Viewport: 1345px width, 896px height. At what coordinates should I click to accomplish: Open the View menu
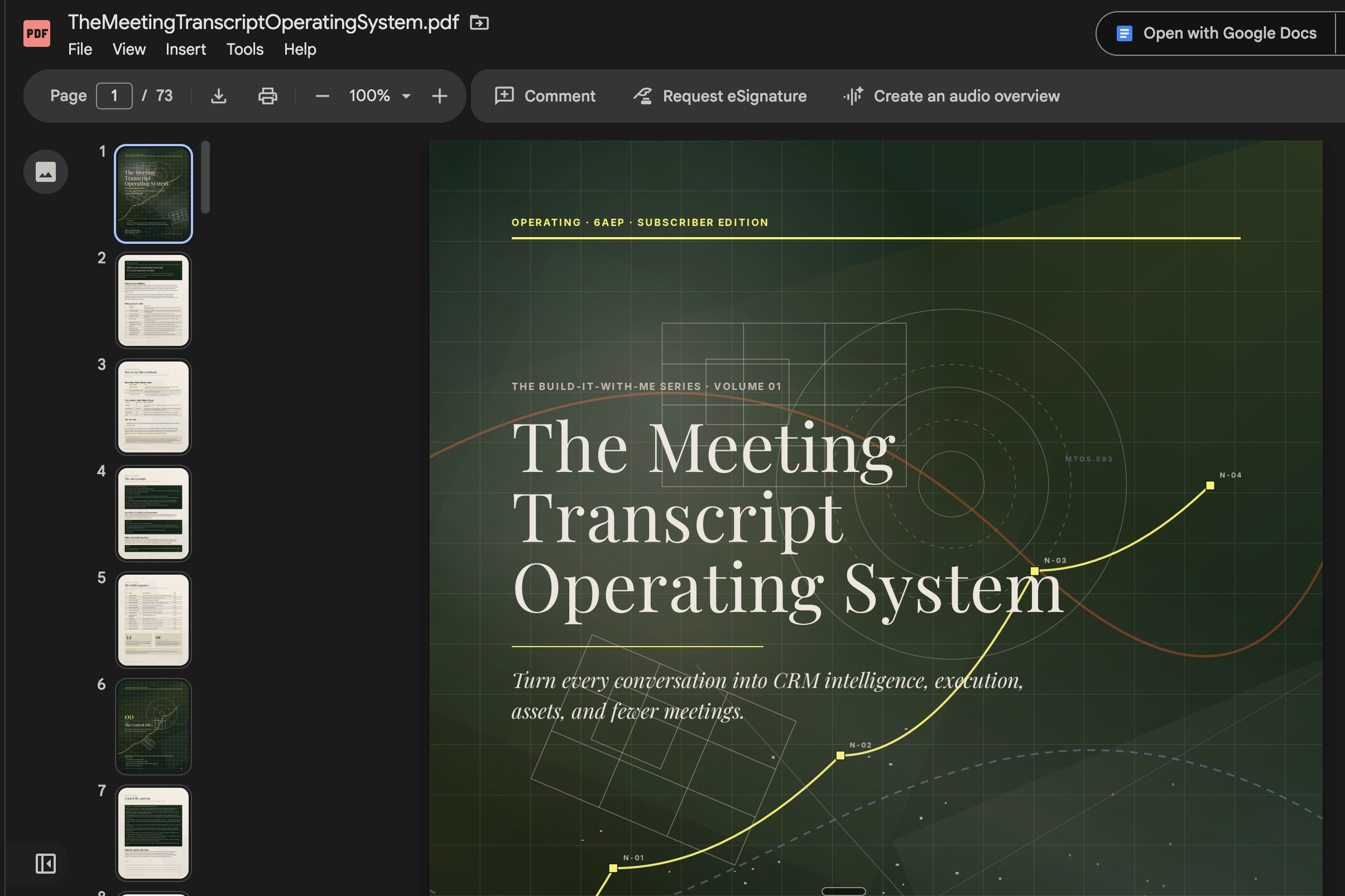(x=129, y=50)
